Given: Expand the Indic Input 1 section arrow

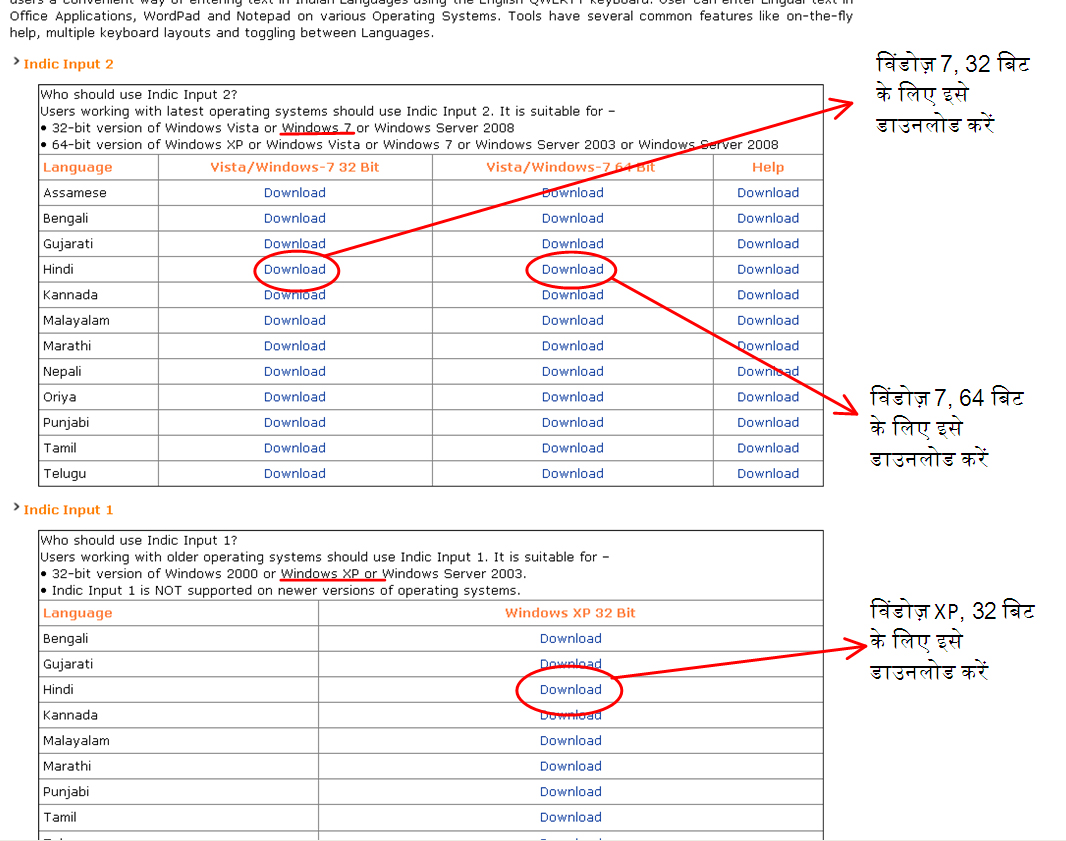Looking at the screenshot, I should [x=16, y=508].
